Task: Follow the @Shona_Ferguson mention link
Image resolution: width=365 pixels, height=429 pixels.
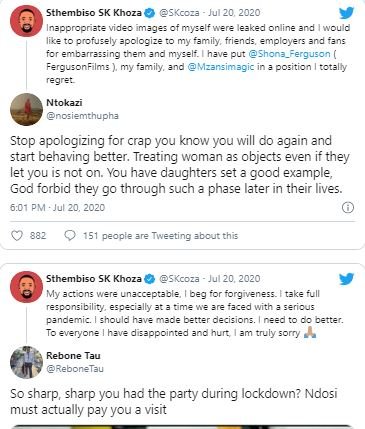Action: 289,54
